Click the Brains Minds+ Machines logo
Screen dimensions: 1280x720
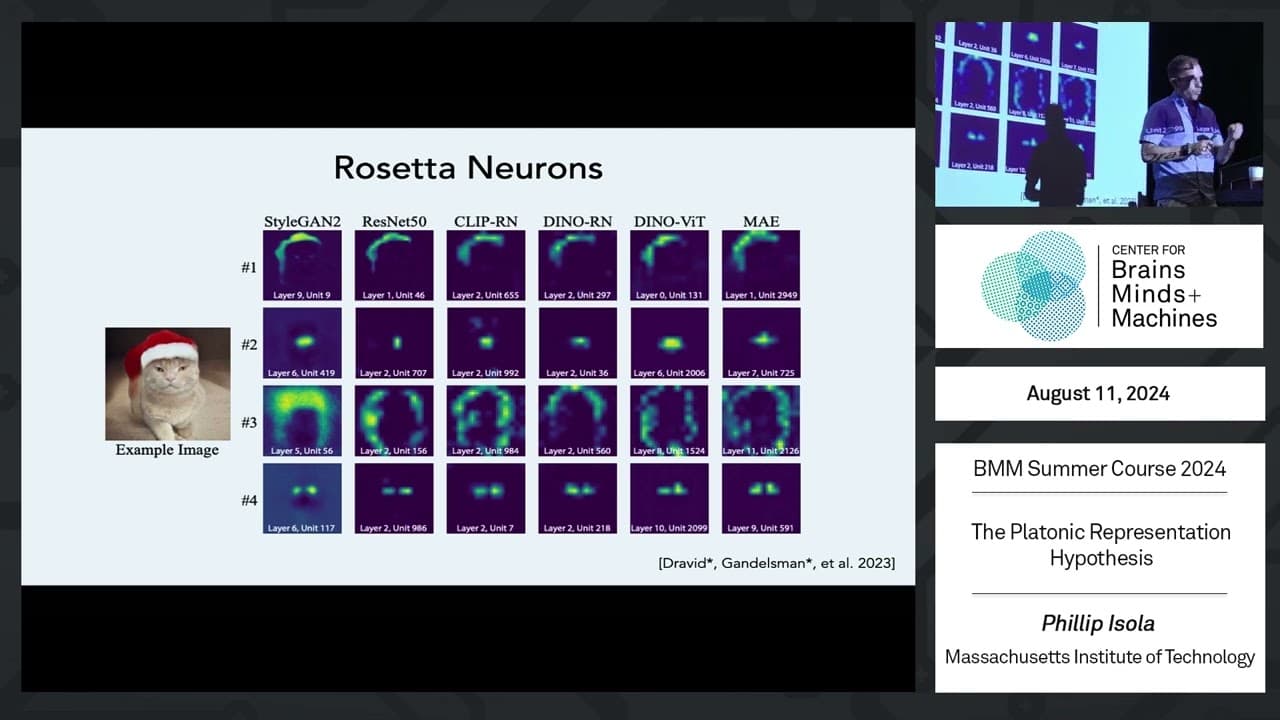pyautogui.click(x=1099, y=286)
